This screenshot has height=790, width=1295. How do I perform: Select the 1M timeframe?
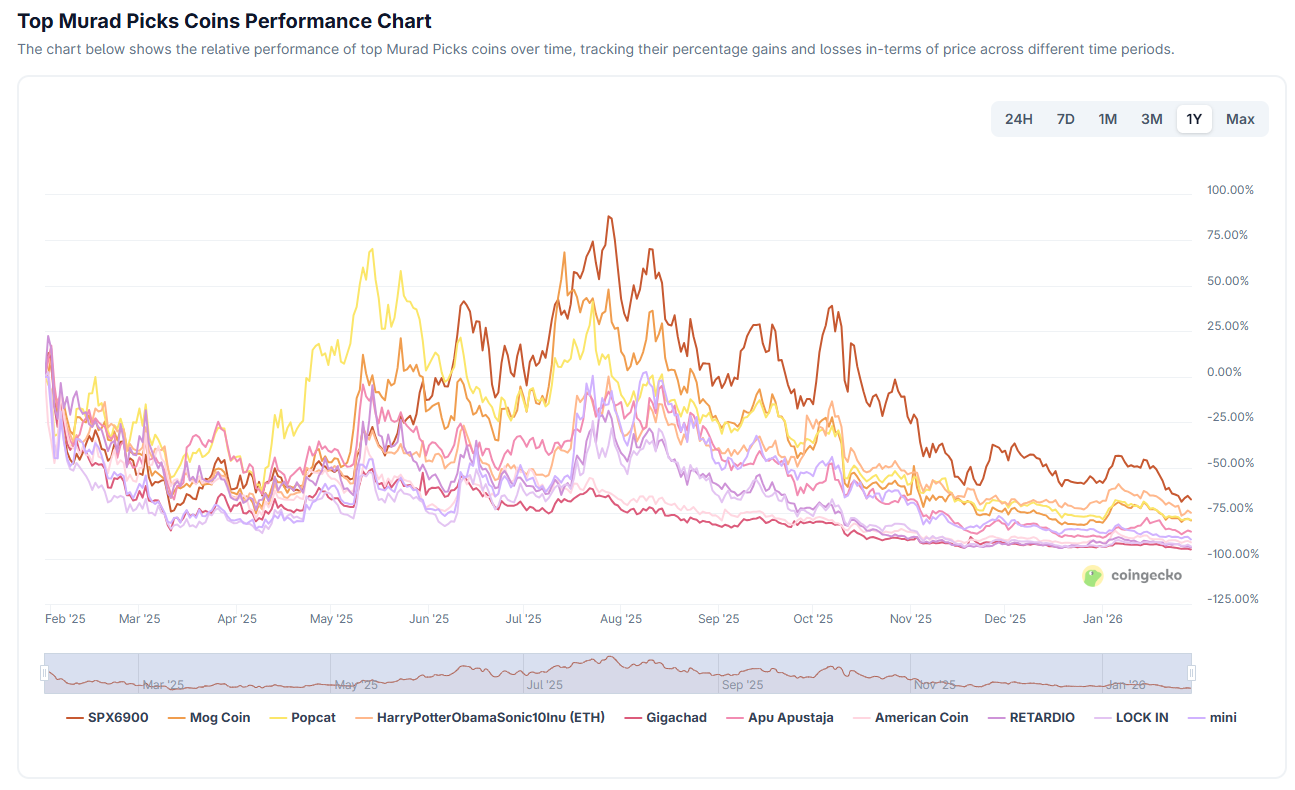click(1107, 118)
